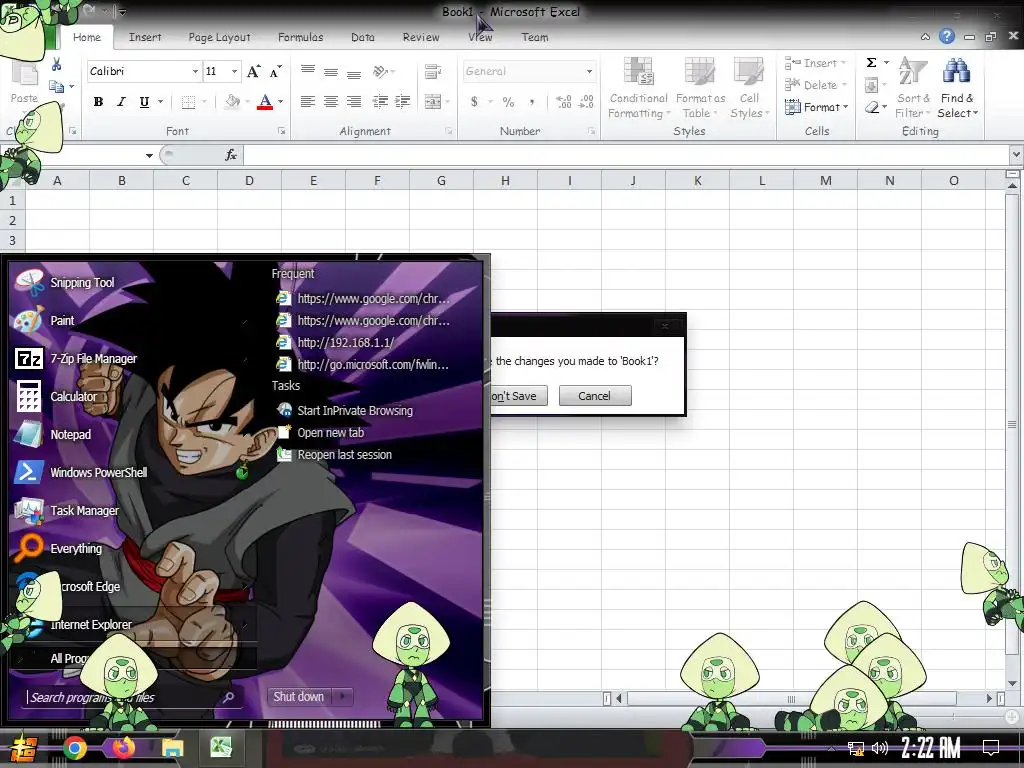
Task: Click the volume speaker tray icon
Action: click(880, 748)
